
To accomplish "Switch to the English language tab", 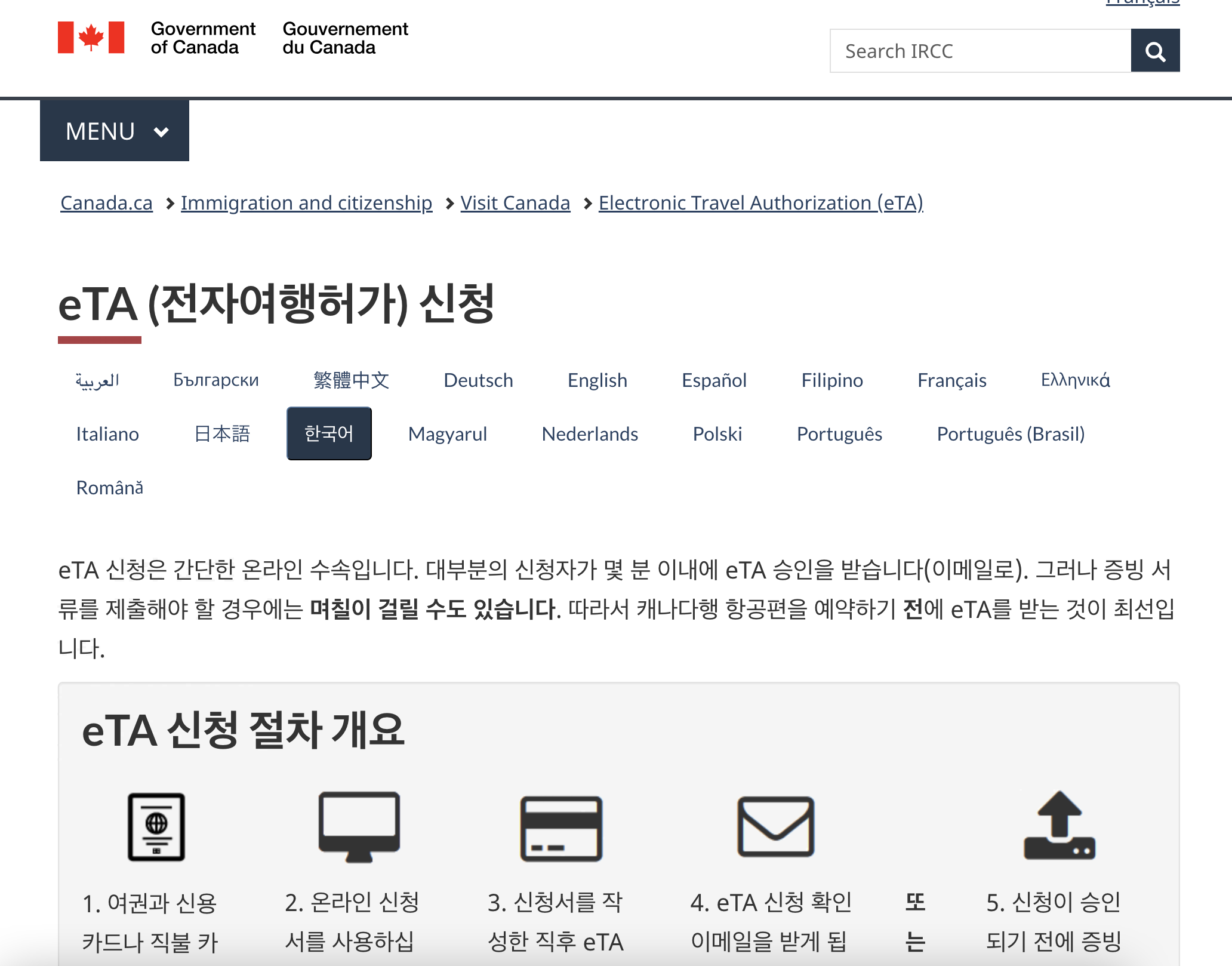I will (597, 380).
